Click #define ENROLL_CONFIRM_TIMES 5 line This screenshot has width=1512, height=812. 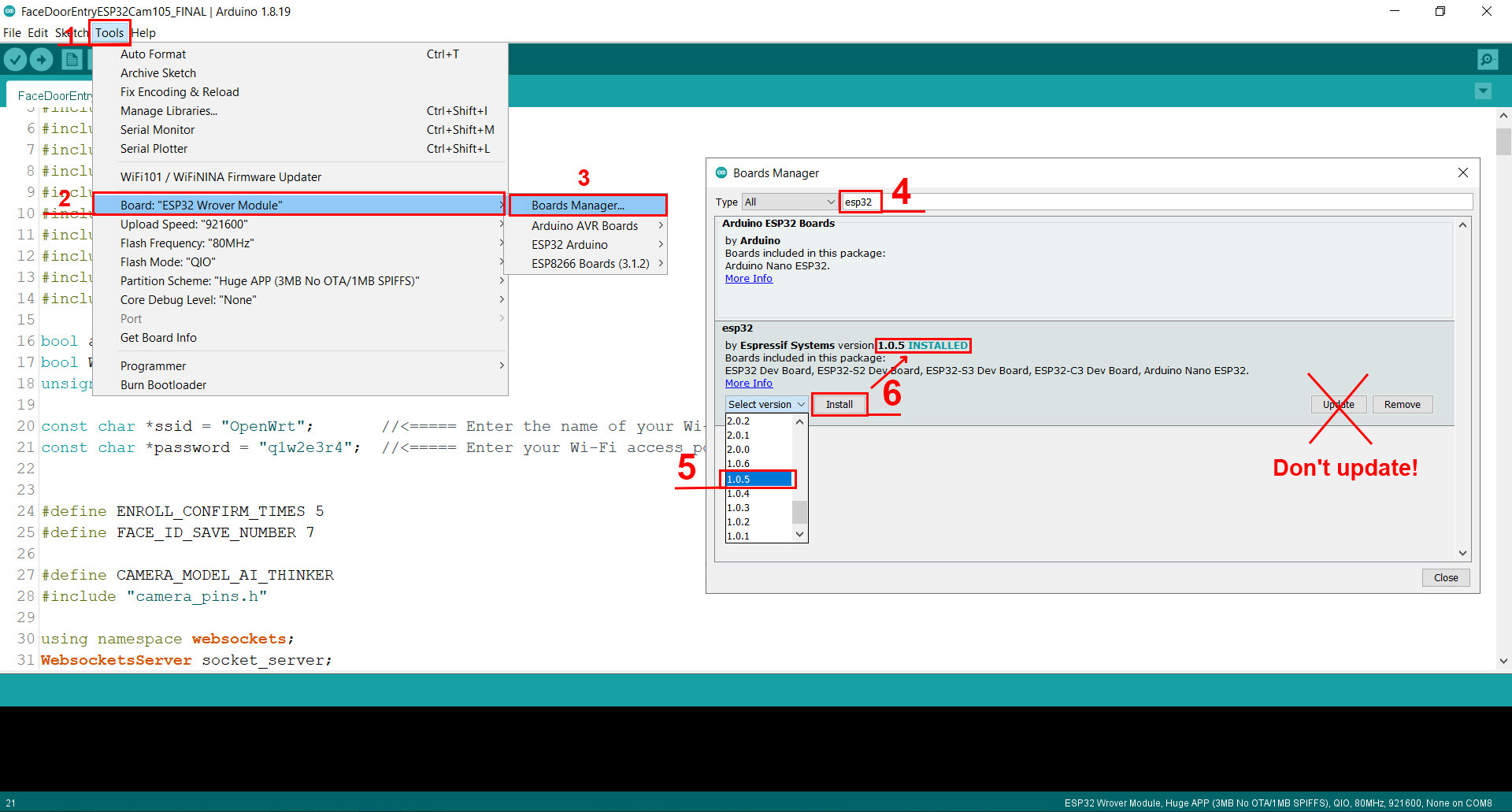182,511
